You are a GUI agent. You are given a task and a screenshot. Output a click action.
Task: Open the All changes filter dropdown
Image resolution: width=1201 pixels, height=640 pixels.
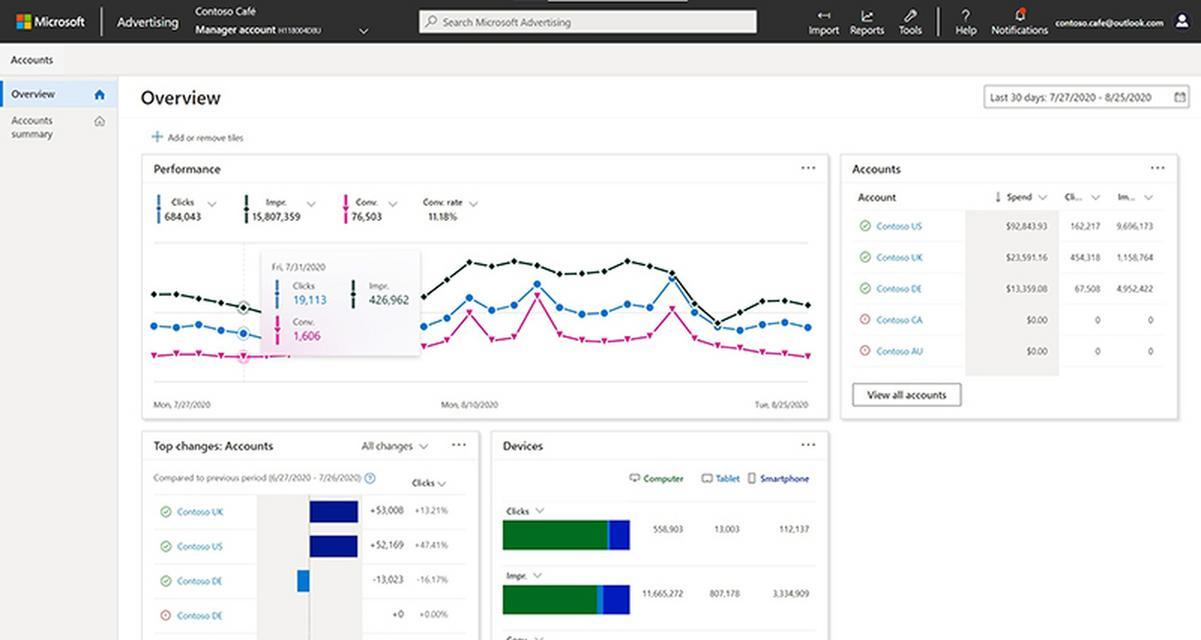coord(394,446)
